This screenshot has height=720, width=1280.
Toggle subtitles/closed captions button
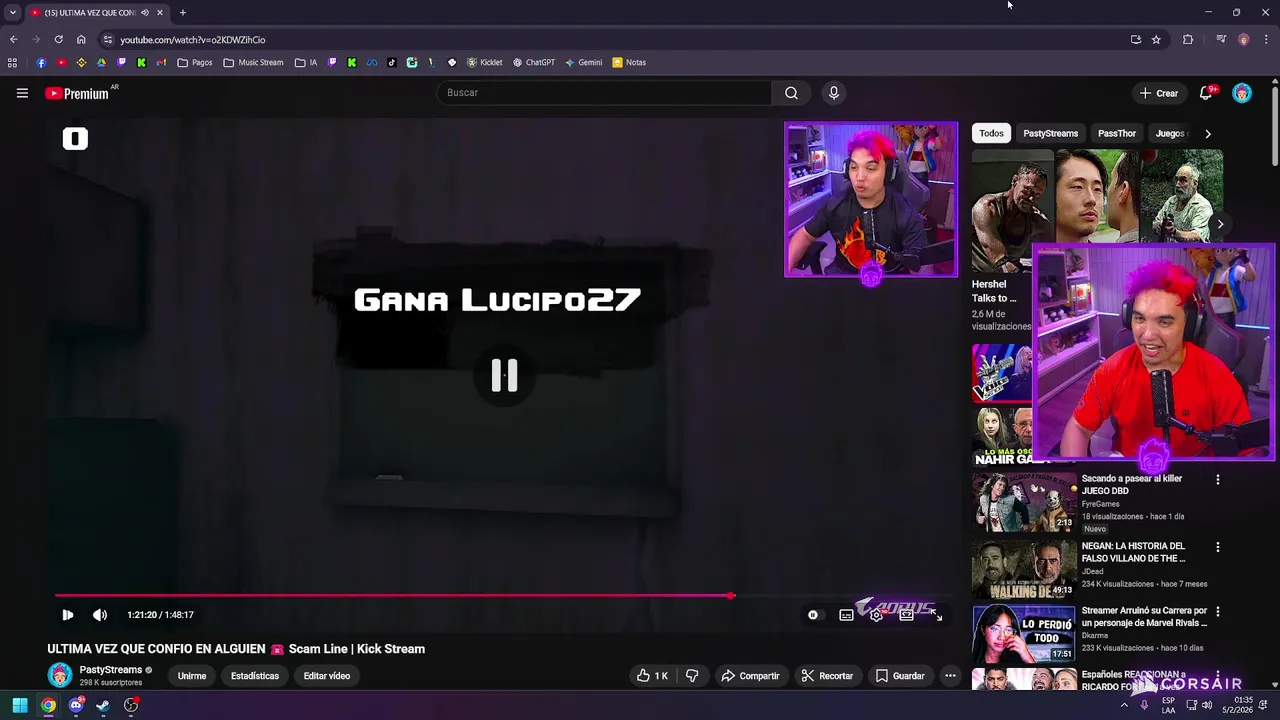tap(846, 615)
